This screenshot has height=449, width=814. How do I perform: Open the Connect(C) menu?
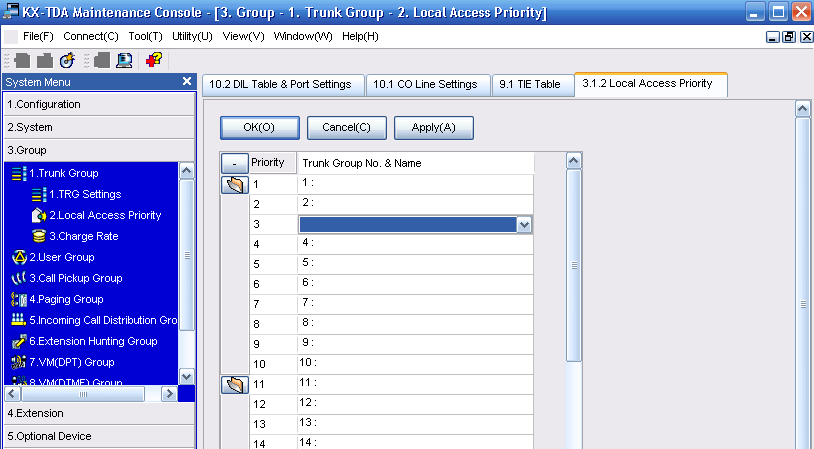[91, 36]
